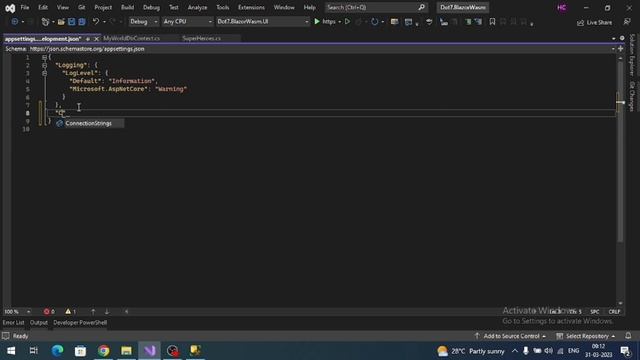Open the Developer PowerShell tab
640x360 pixels.
point(80,322)
